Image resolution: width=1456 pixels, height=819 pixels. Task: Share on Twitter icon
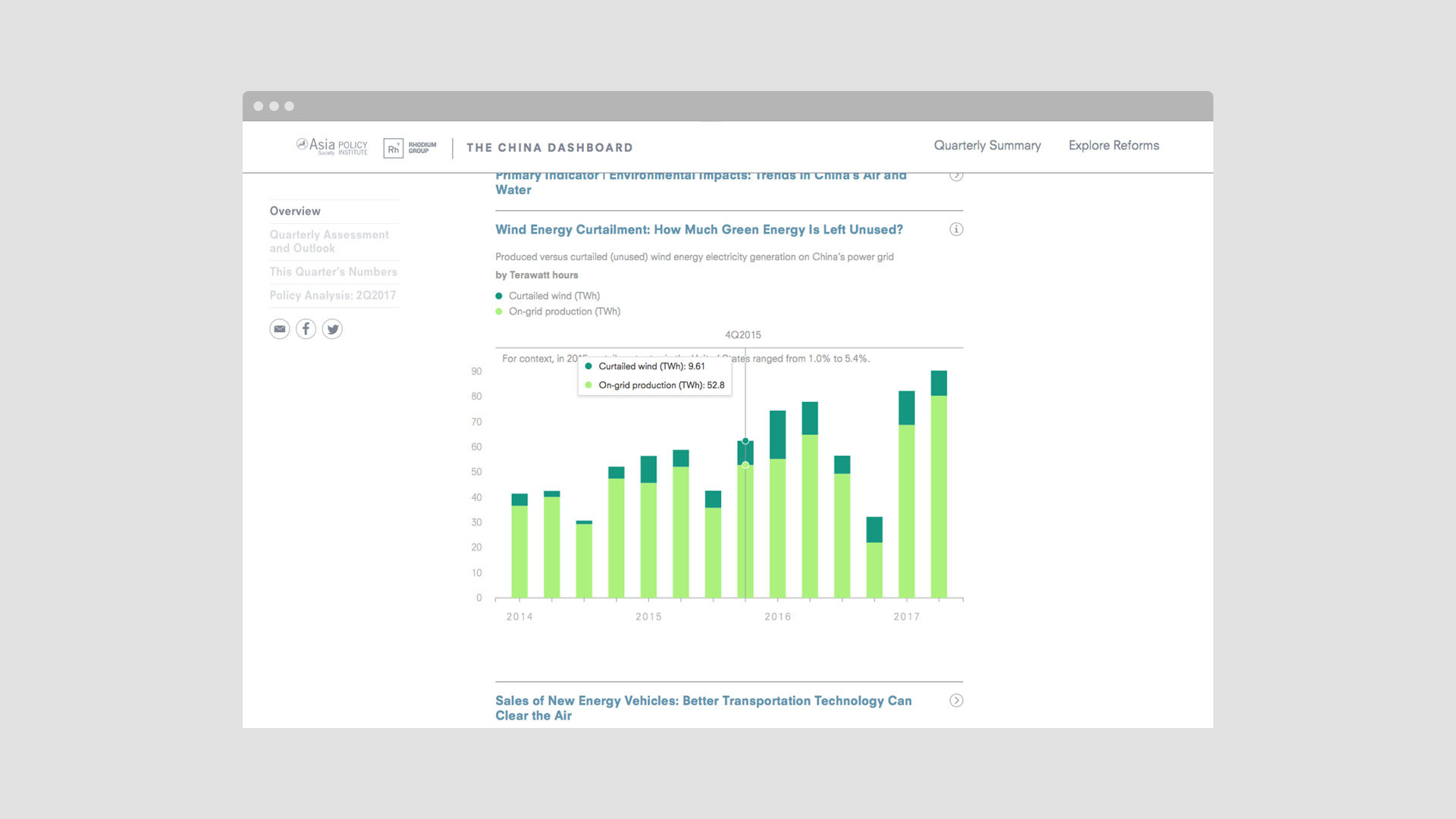(332, 329)
